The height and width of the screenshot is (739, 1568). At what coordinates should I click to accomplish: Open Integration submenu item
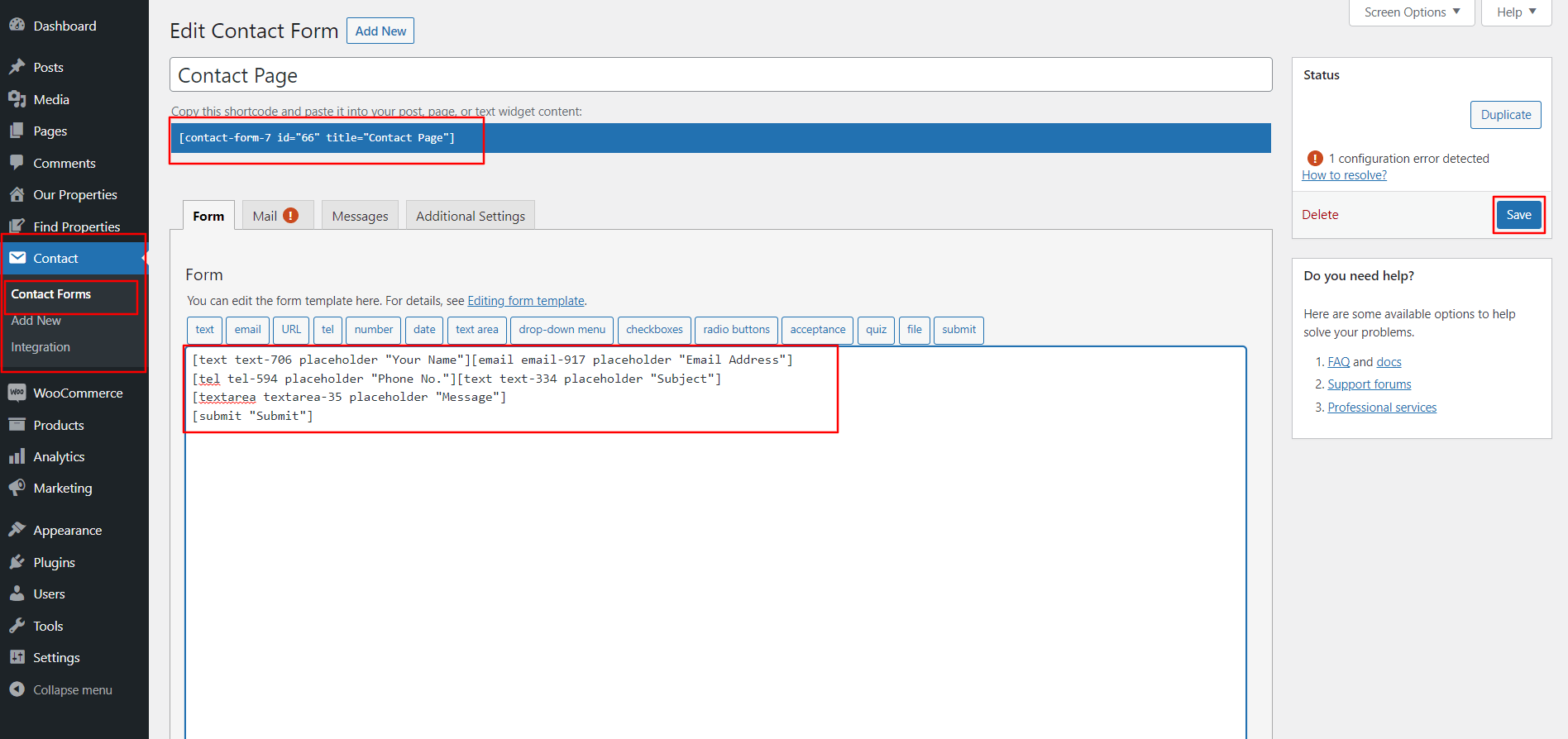(41, 347)
